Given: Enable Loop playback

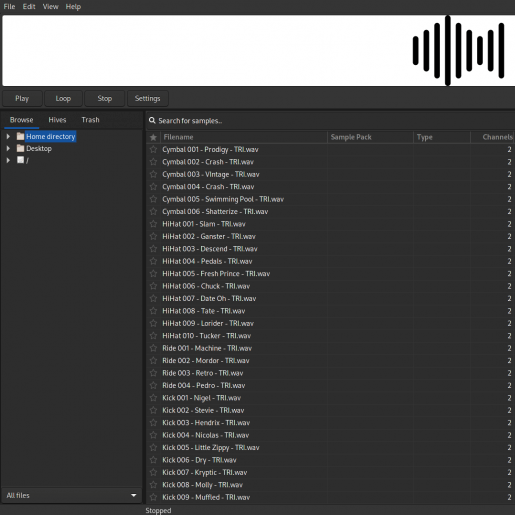Looking at the screenshot, I should pyautogui.click(x=63, y=98).
